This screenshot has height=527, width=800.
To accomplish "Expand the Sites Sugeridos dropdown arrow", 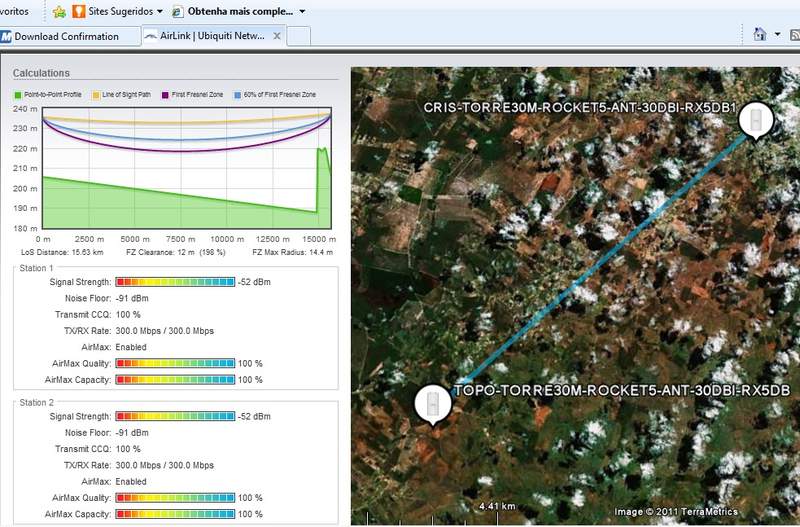I will click(x=160, y=11).
